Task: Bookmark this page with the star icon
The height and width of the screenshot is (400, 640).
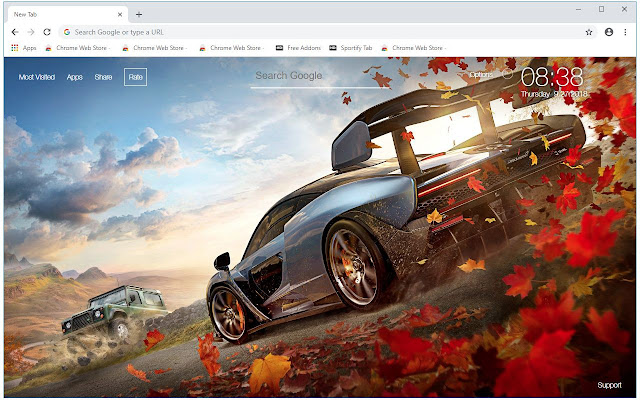Action: (x=589, y=32)
